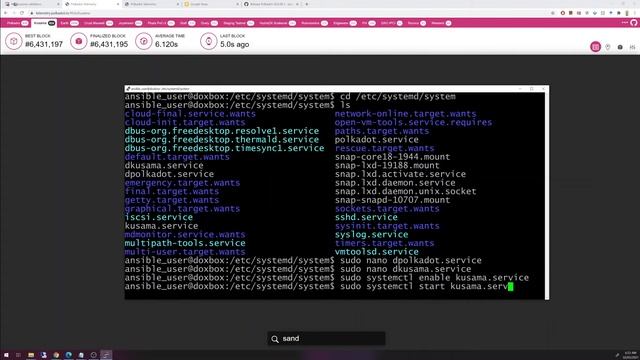Open the Polkadot chain tab in telemetry
This screenshot has height=360, width=640.
tap(18, 23)
